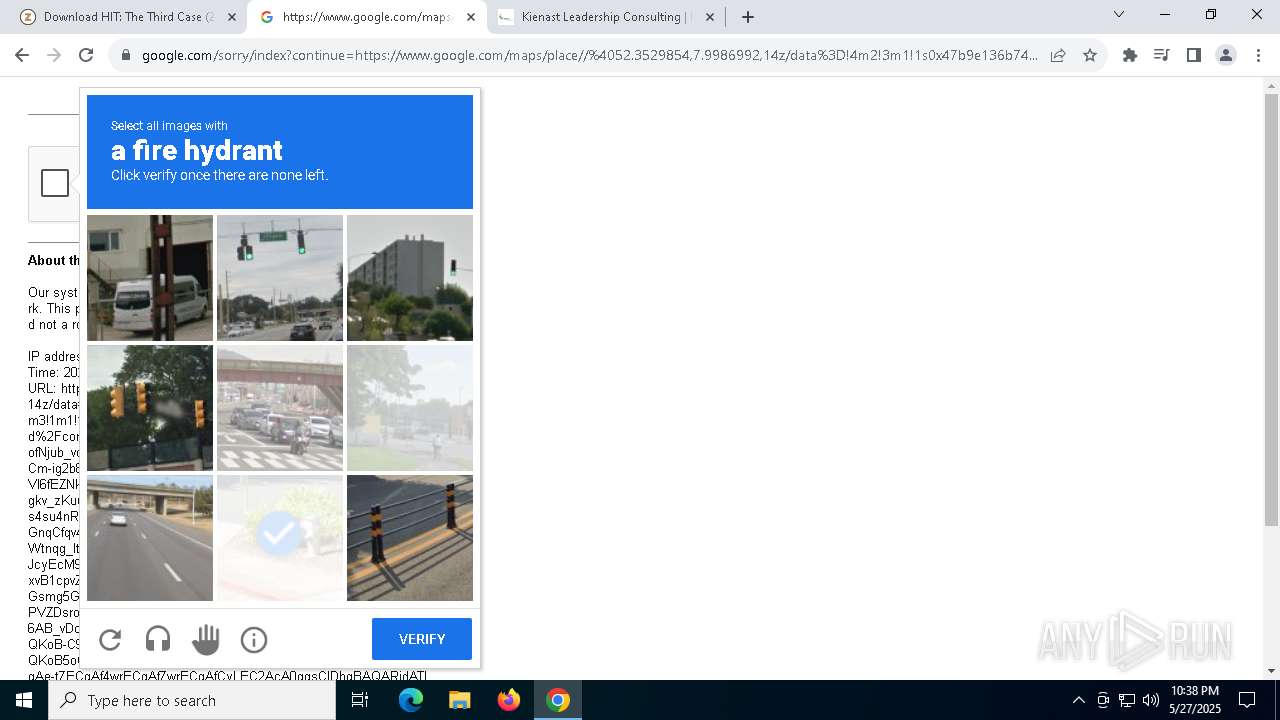Click scrollbar down arrow
Screen dimensions: 1280x720
click(x=1271, y=671)
